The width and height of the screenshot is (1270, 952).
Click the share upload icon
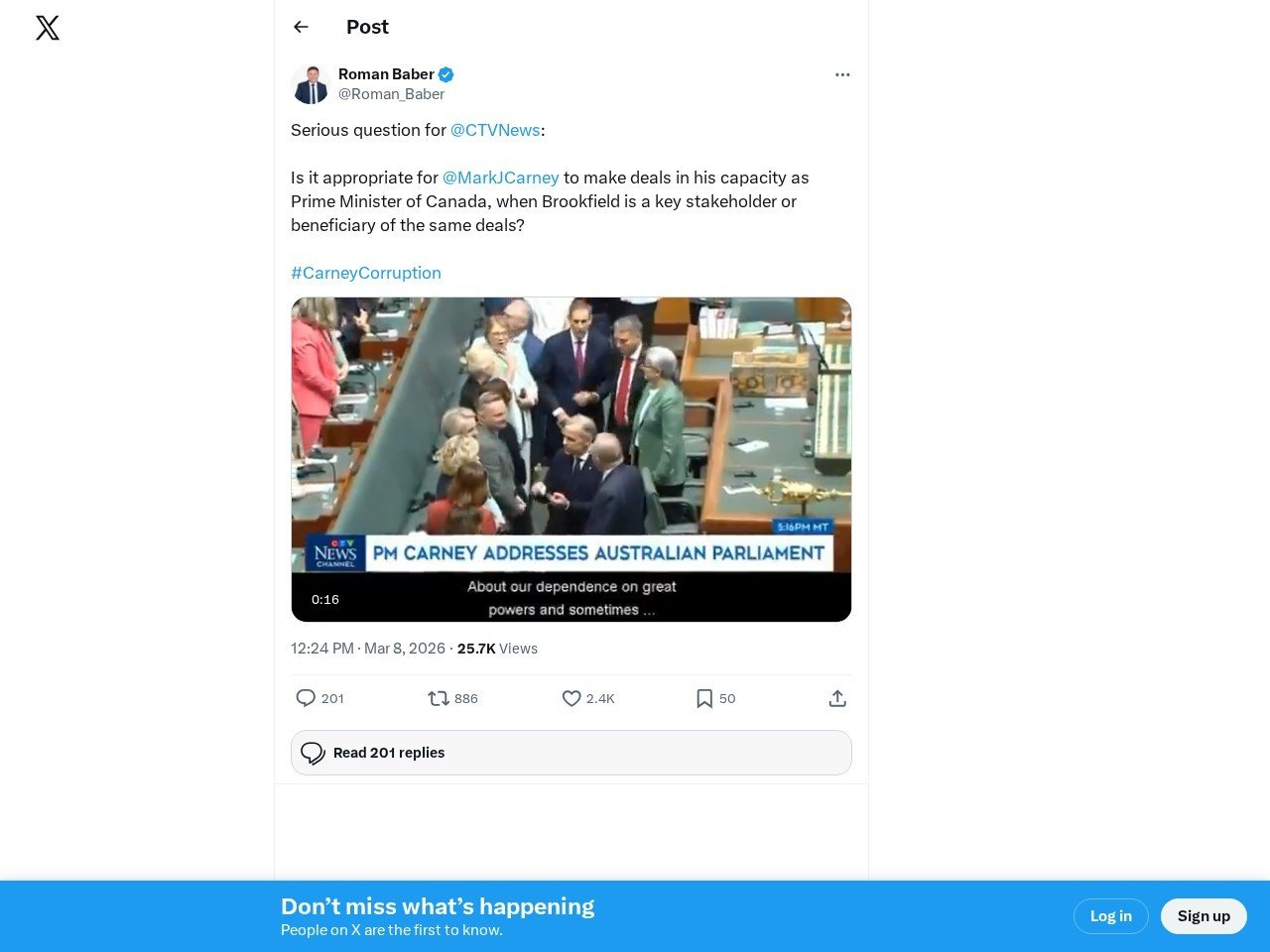coord(837,698)
